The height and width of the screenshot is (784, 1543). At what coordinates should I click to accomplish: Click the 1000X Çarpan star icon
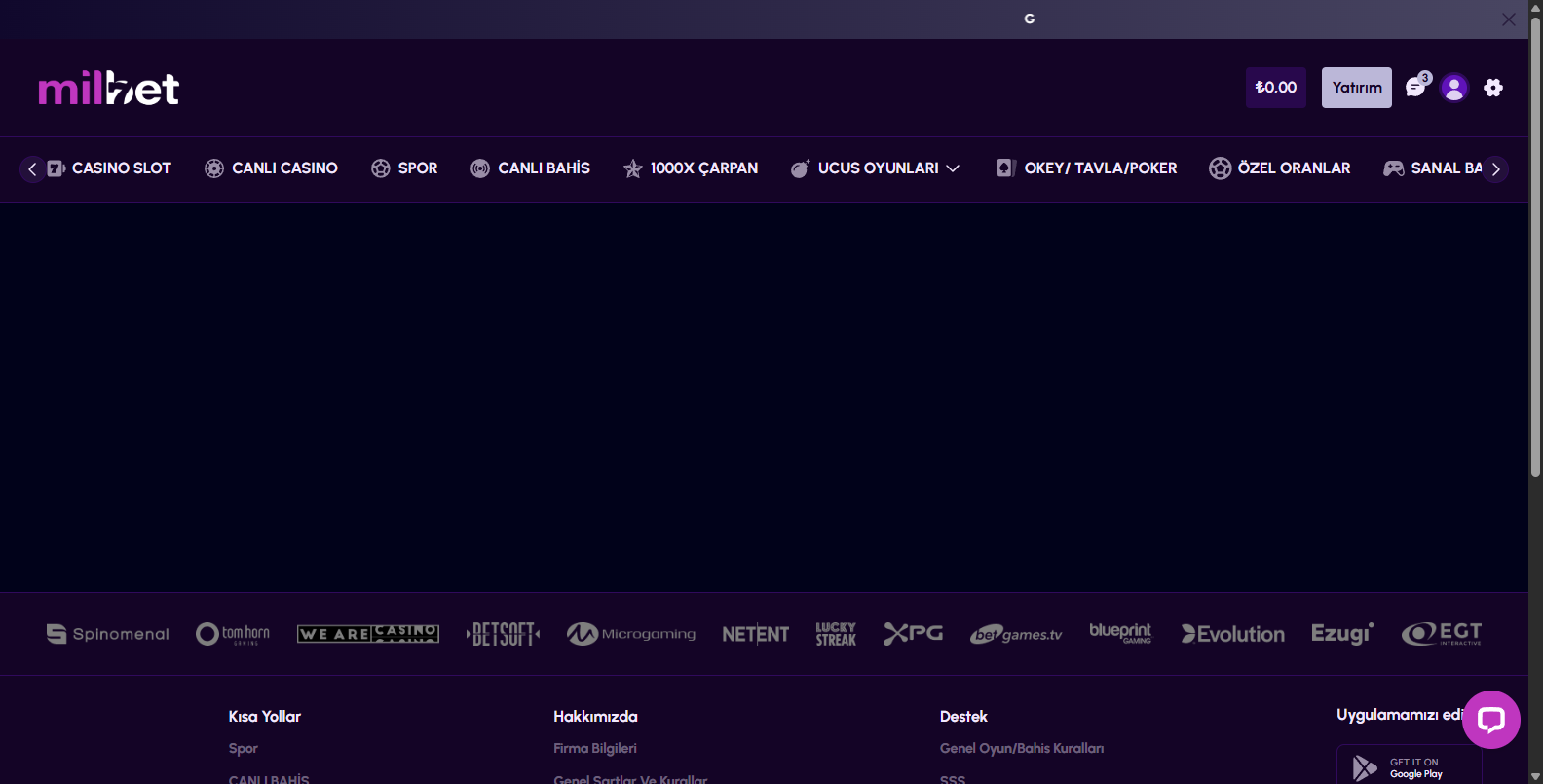633,168
